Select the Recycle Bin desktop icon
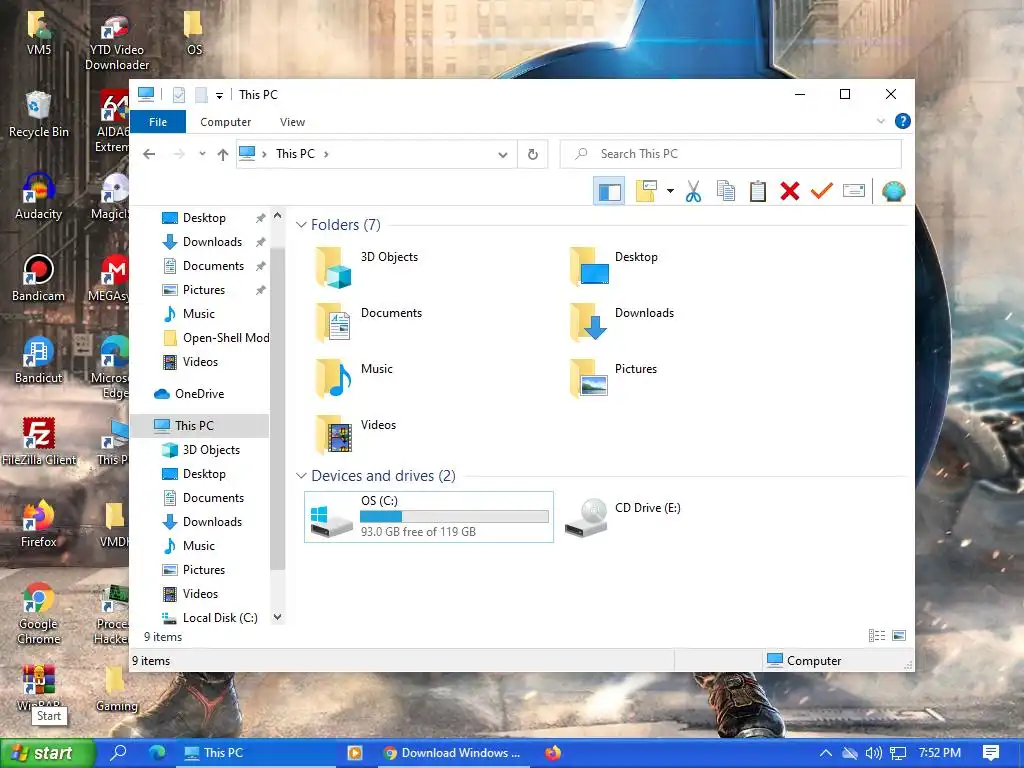The width and height of the screenshot is (1024, 768). click(x=39, y=115)
